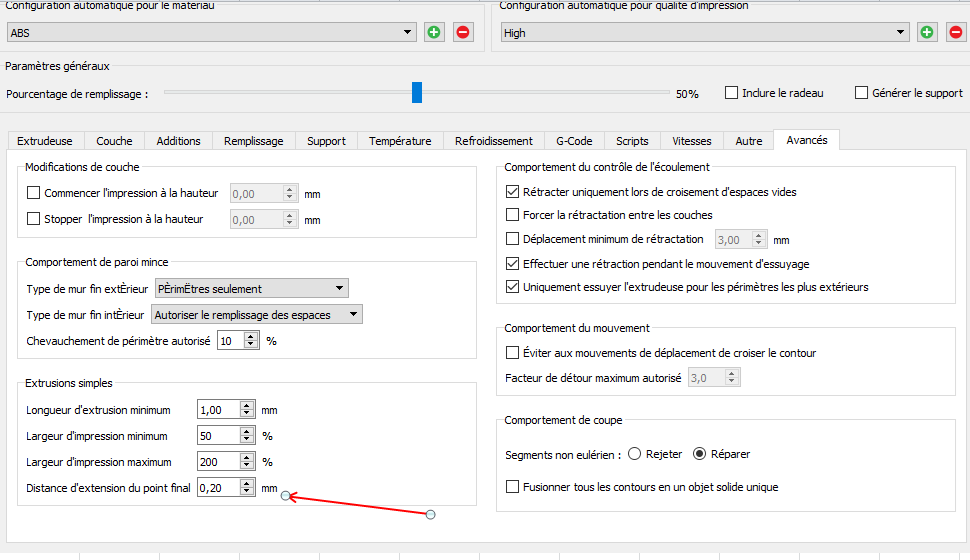This screenshot has height=560, width=970.
Task: Check Stopper l'impression à la hauteur
Action: [x=33, y=219]
